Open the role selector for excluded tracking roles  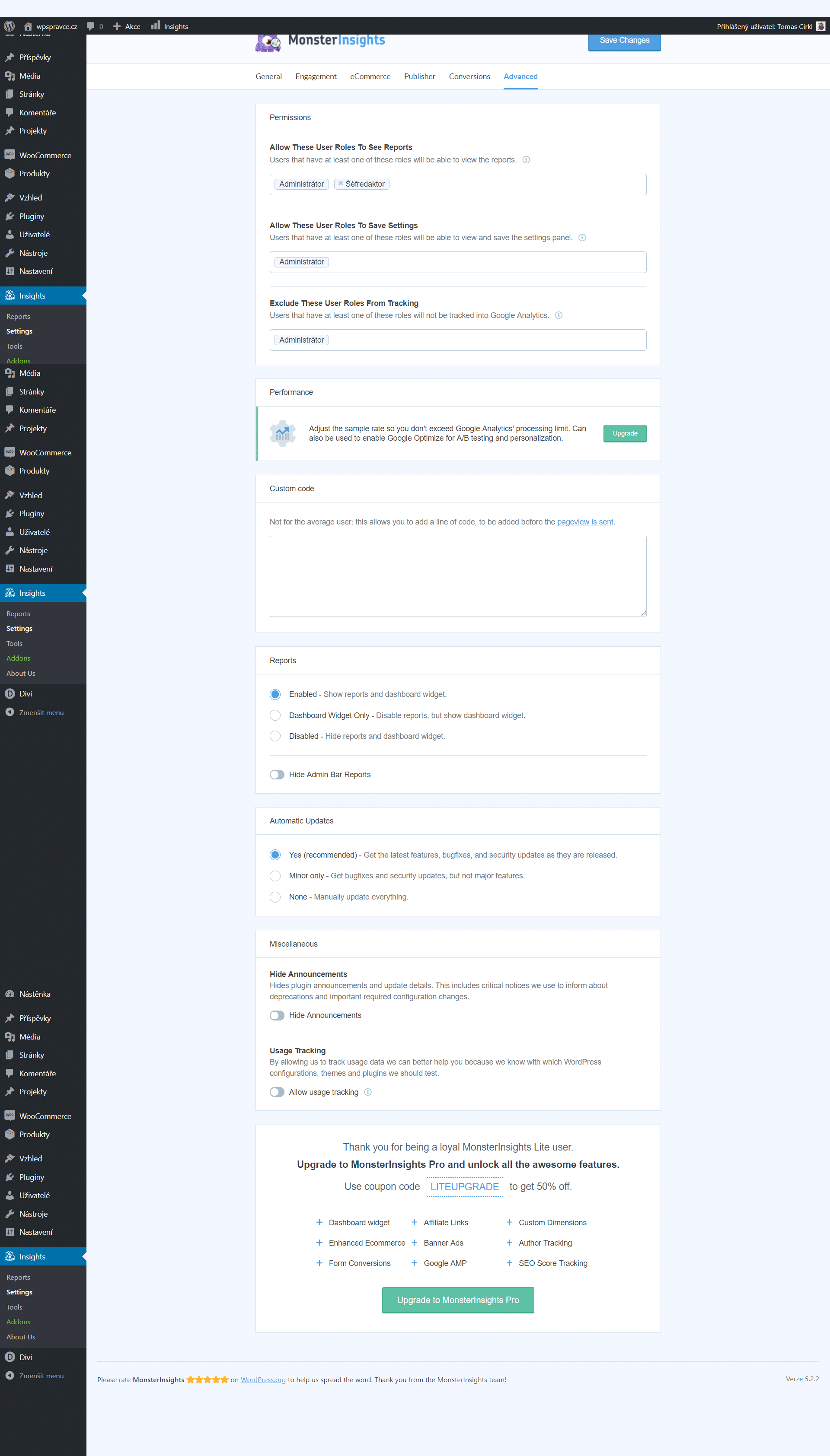[x=458, y=340]
